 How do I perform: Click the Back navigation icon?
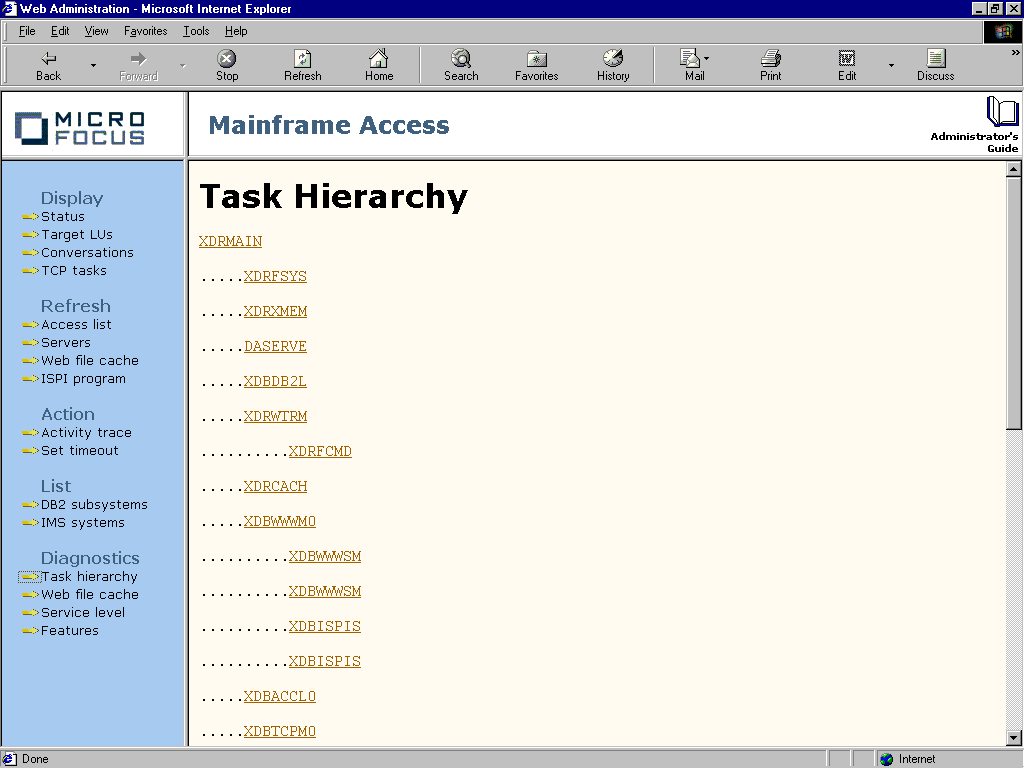[47, 63]
